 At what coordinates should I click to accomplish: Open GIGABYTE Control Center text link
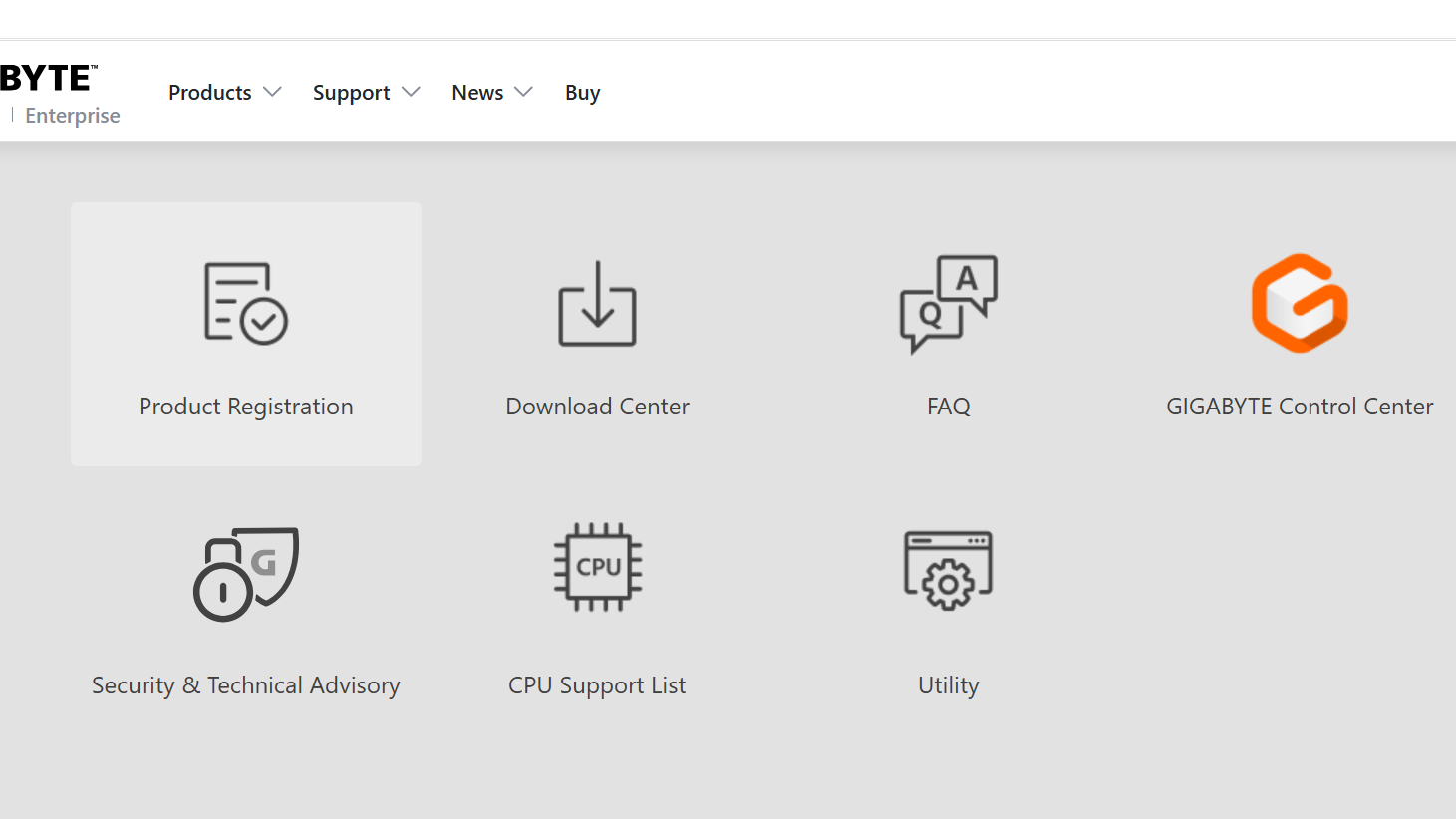pos(1300,407)
